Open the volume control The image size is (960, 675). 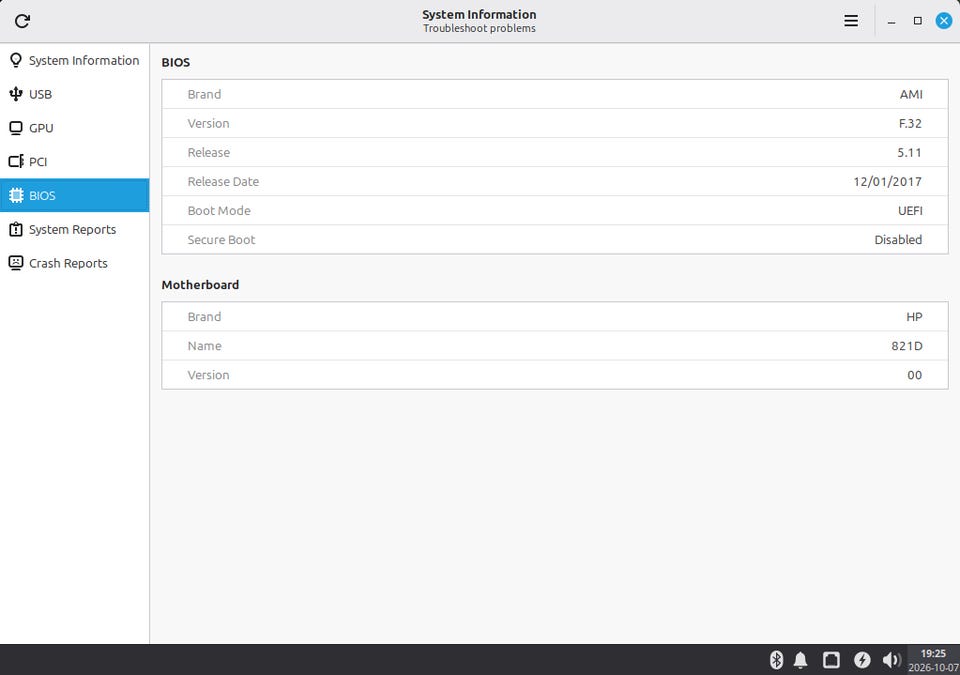coord(891,660)
